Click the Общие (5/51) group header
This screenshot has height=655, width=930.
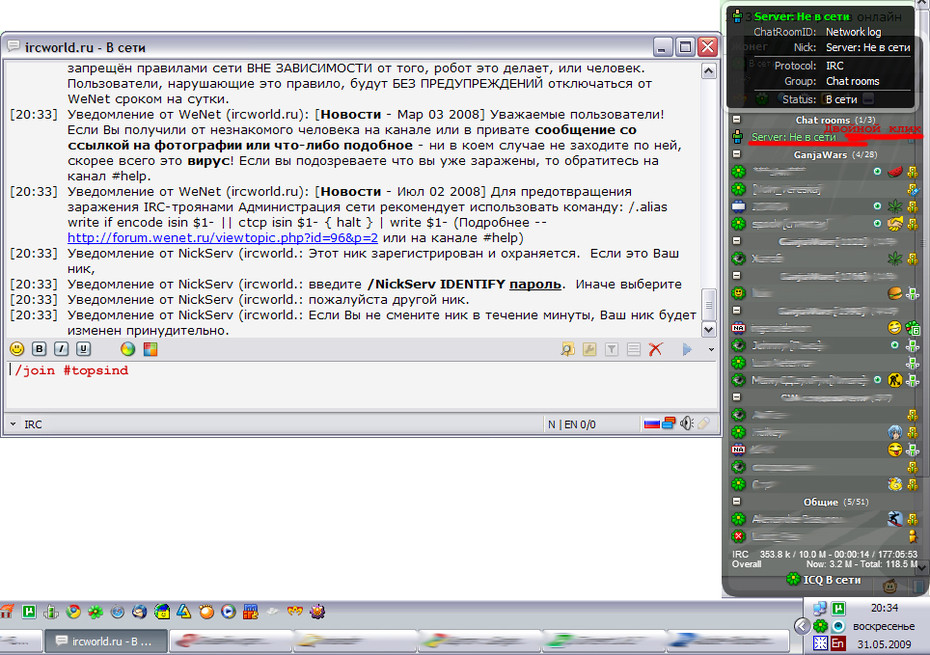836,502
